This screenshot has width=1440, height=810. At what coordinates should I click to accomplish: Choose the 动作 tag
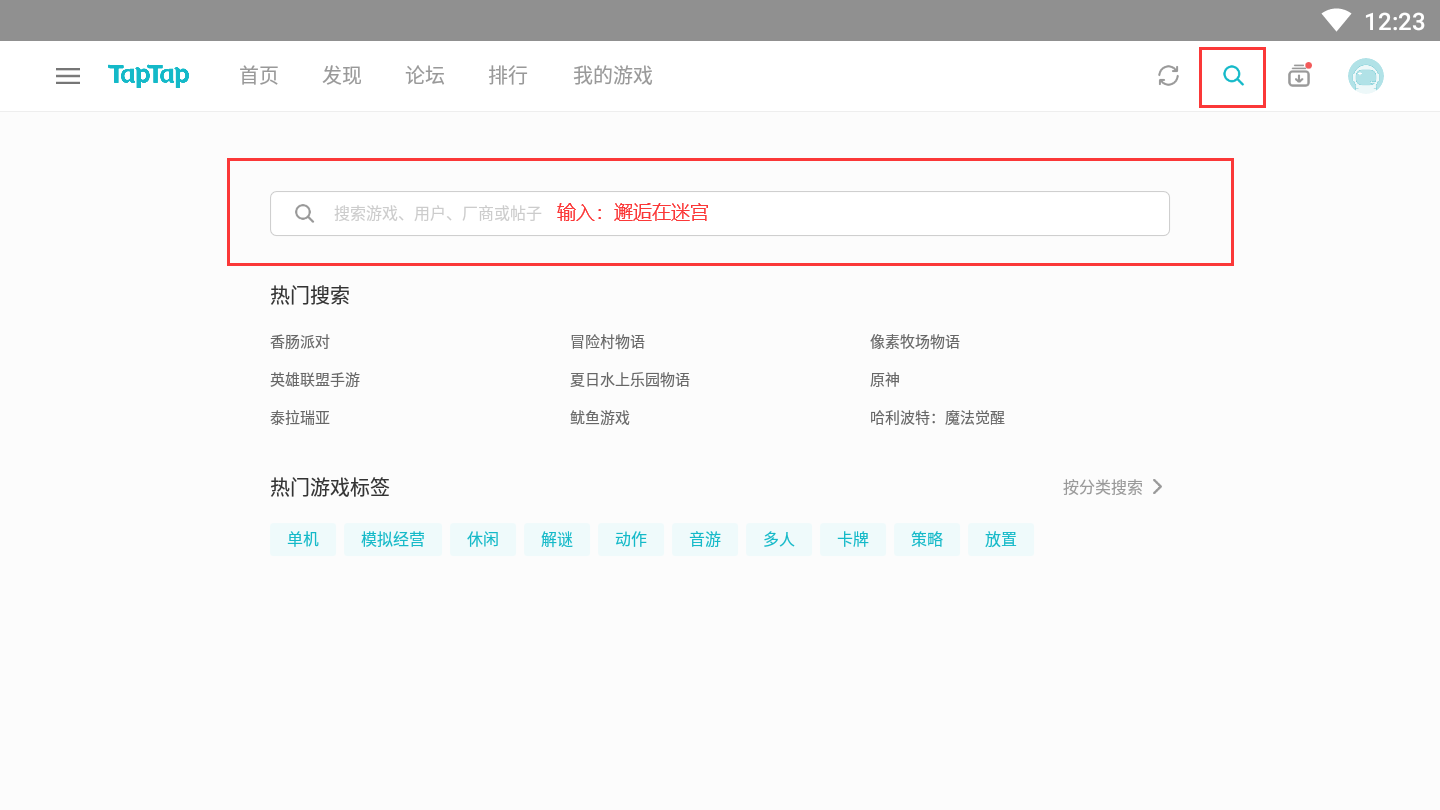pyautogui.click(x=631, y=539)
